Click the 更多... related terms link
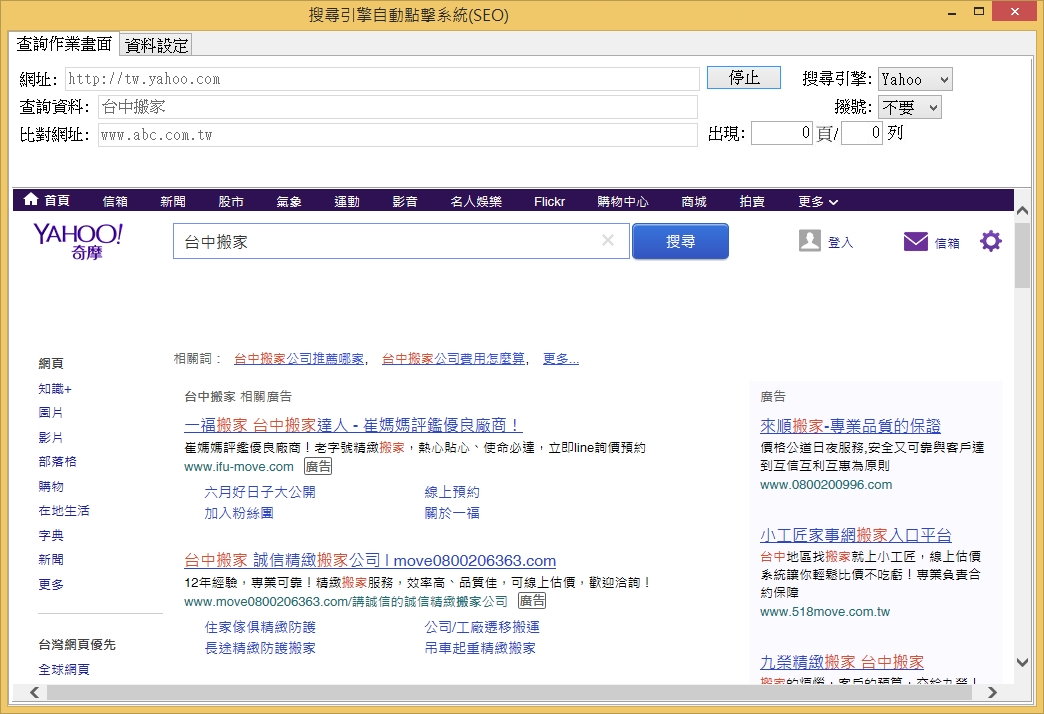Image resolution: width=1044 pixels, height=714 pixels. (561, 359)
